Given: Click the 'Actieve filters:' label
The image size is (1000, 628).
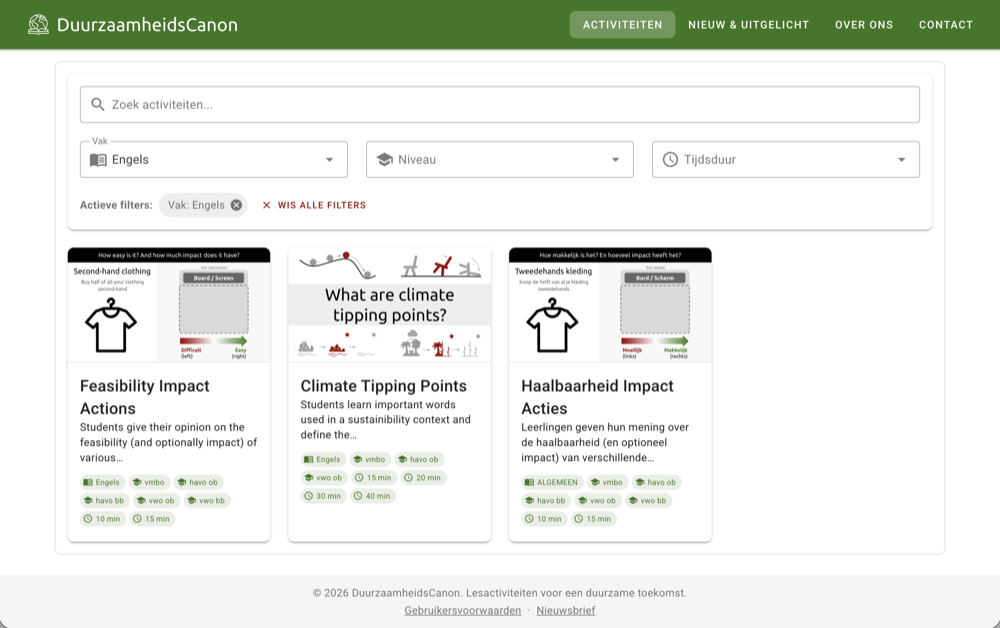Looking at the screenshot, I should click(x=116, y=205).
